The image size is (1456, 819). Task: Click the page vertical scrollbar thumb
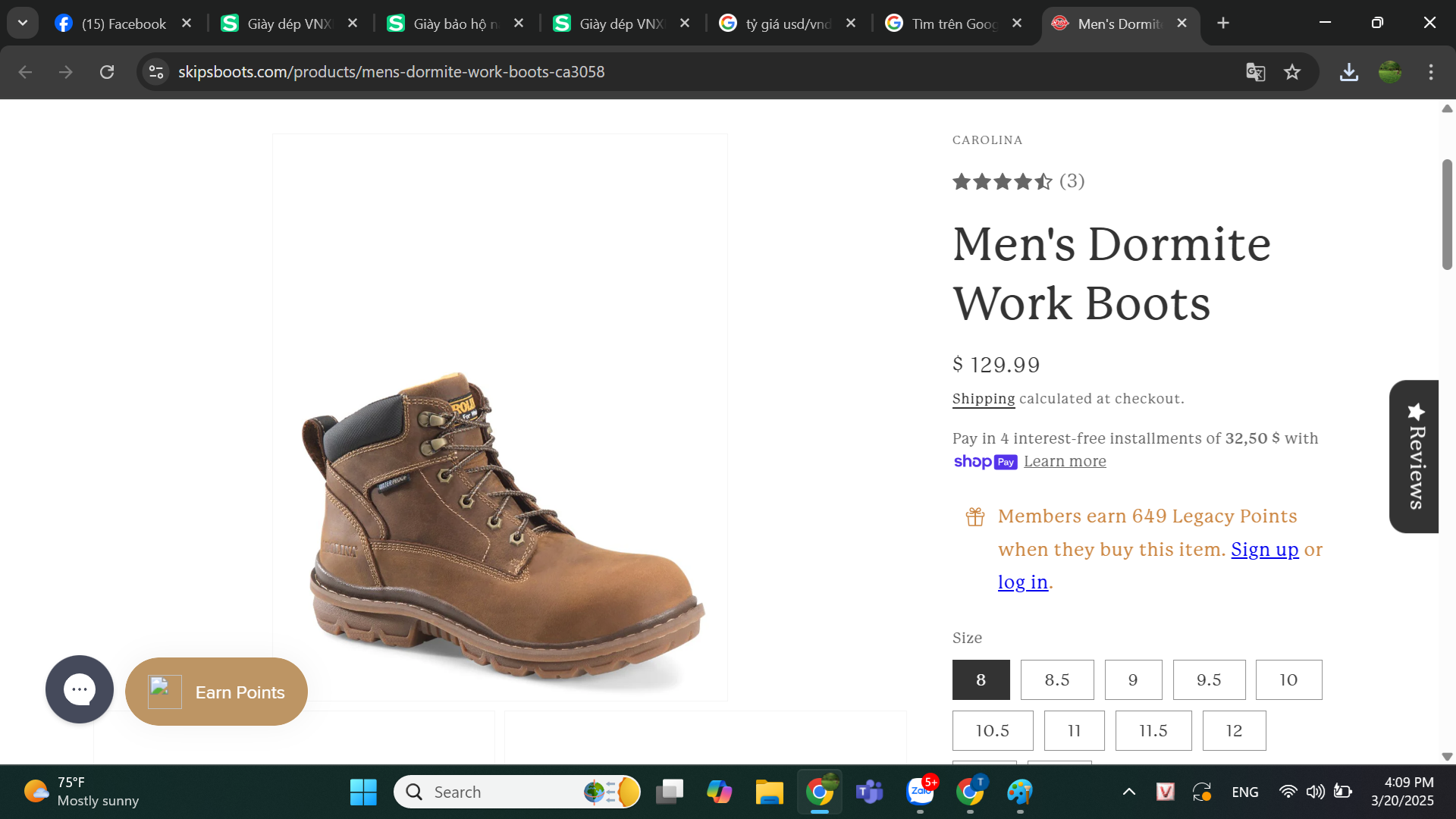click(x=1447, y=215)
